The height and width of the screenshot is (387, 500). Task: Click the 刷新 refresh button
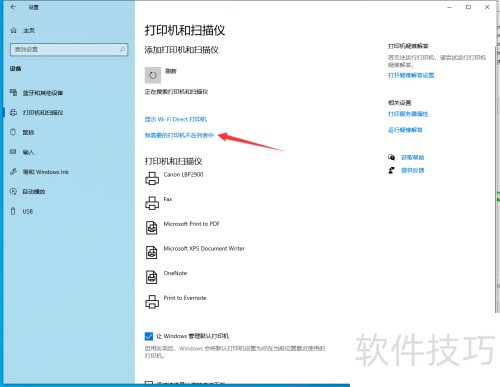153,75
